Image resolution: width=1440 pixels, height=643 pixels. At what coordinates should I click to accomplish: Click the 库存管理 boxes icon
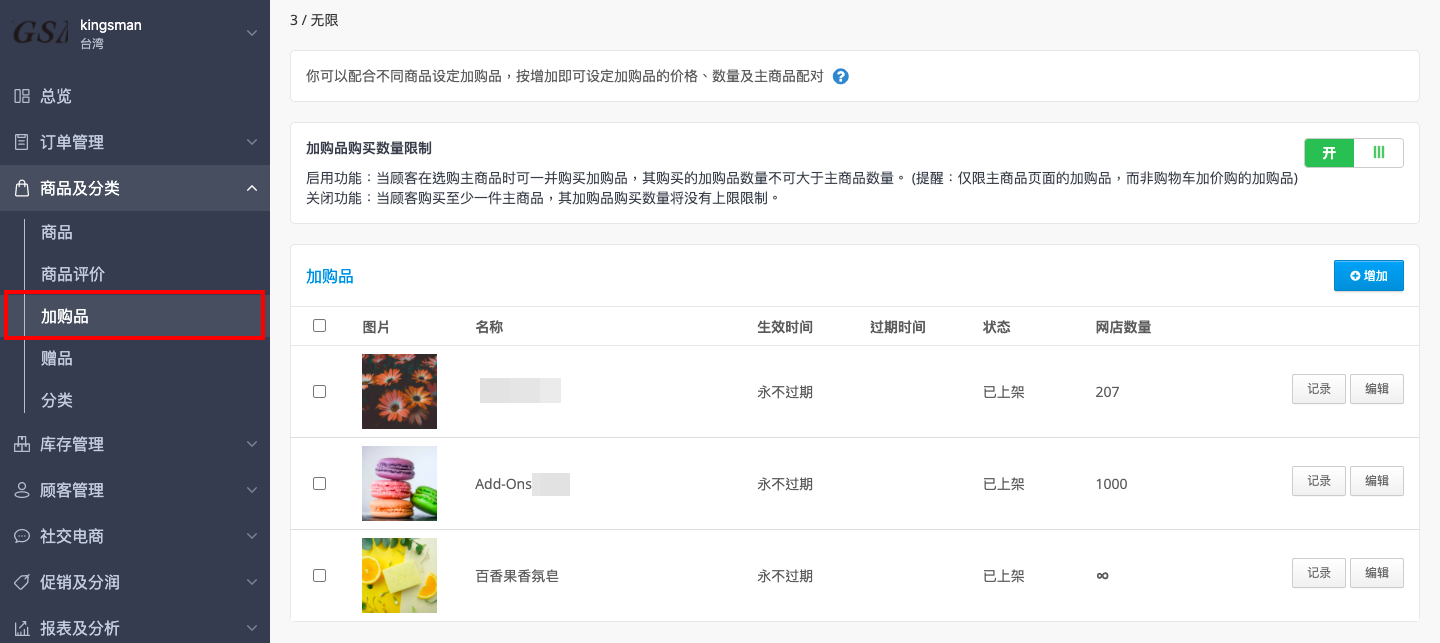(22, 444)
